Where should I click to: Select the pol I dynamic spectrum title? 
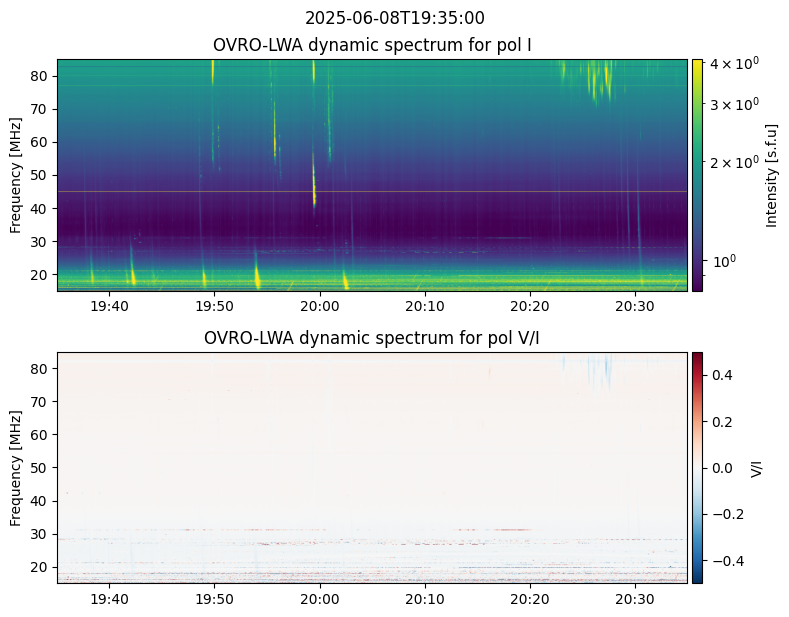(x=372, y=46)
